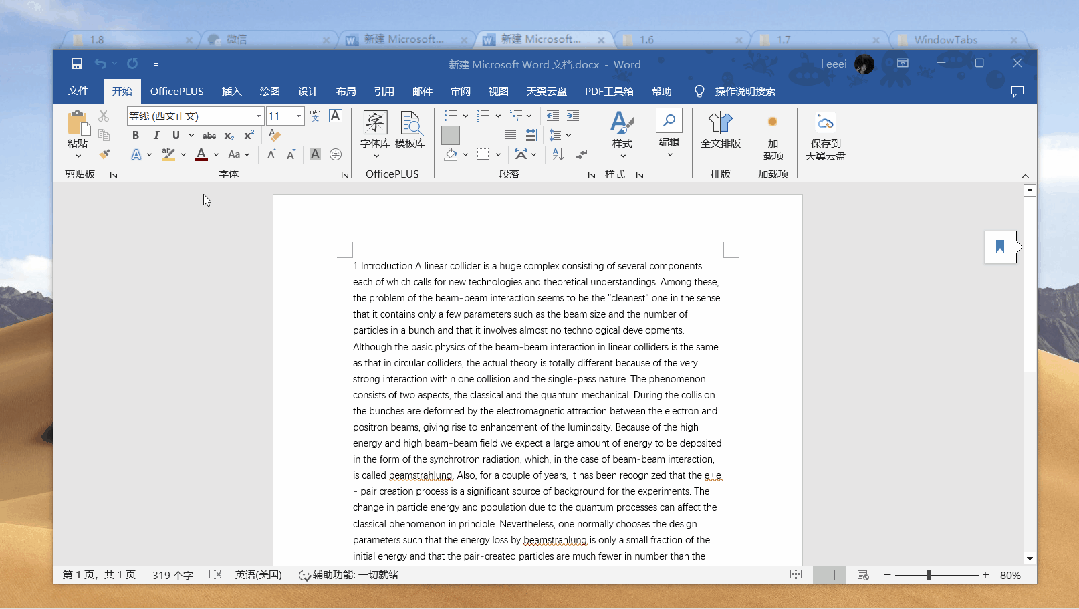Increase paragraph indent
This screenshot has width=1079, height=609.
(573, 116)
